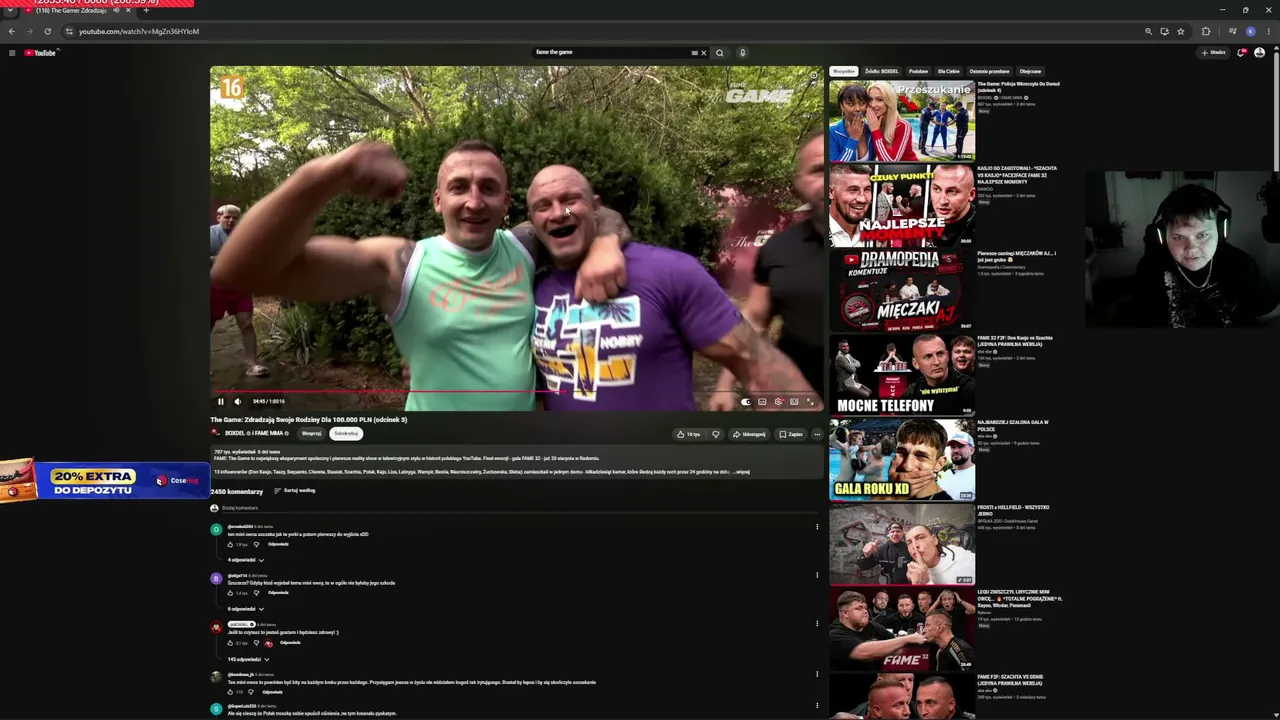Viewport: 1280px width, 720px height.
Task: Like the pinned BOXDEL comment
Action: [x=231, y=643]
